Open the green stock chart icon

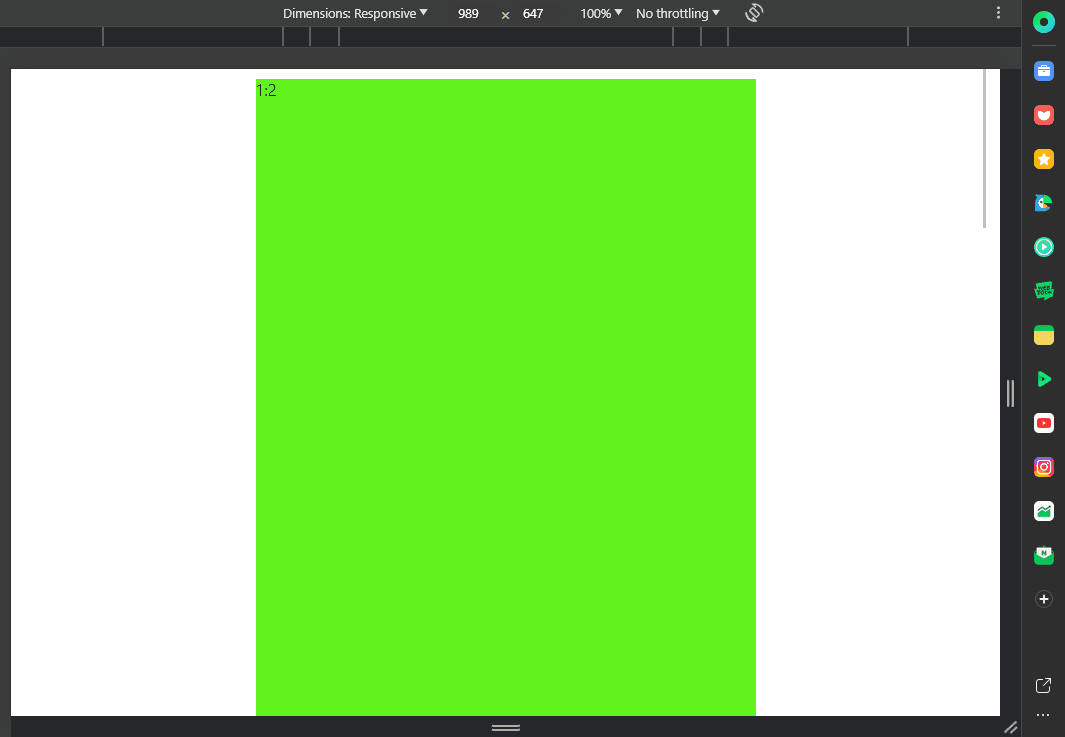click(1043, 511)
